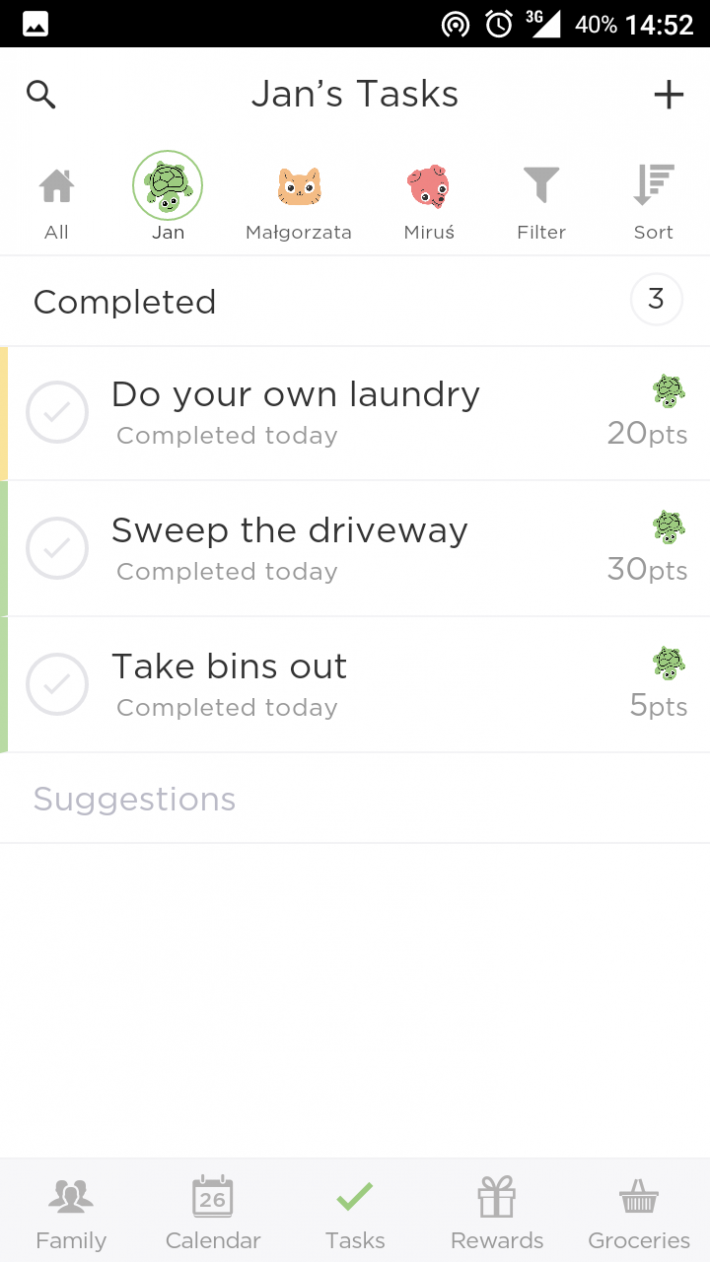The image size is (710, 1262).
Task: Select Jan's turtle avatar filter
Action: 167,186
